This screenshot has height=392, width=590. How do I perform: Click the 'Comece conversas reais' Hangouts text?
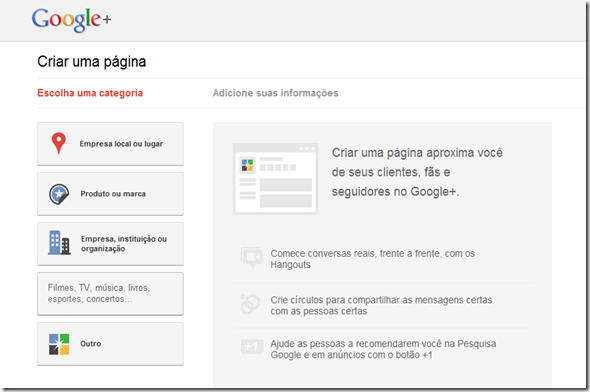coord(373,259)
